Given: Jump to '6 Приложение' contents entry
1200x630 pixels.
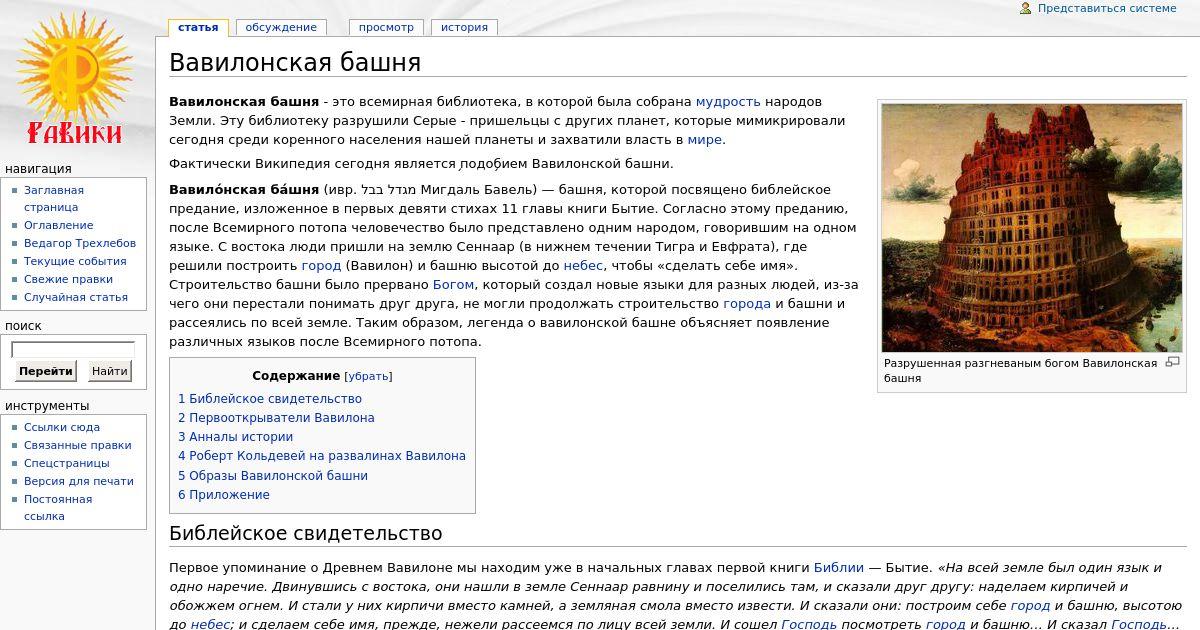Looking at the screenshot, I should point(224,495).
